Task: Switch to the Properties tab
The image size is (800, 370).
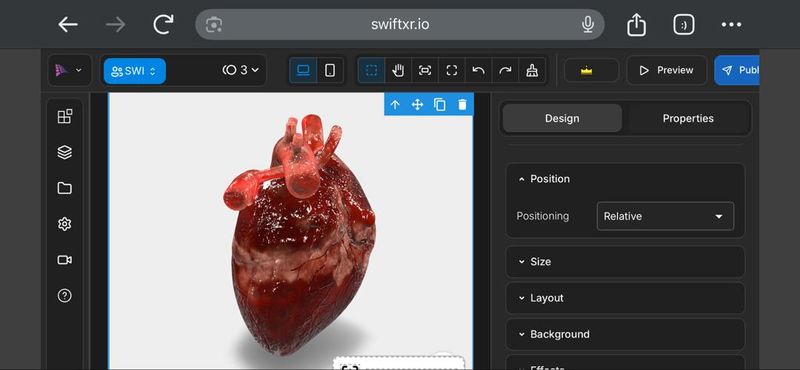Action: (x=688, y=118)
